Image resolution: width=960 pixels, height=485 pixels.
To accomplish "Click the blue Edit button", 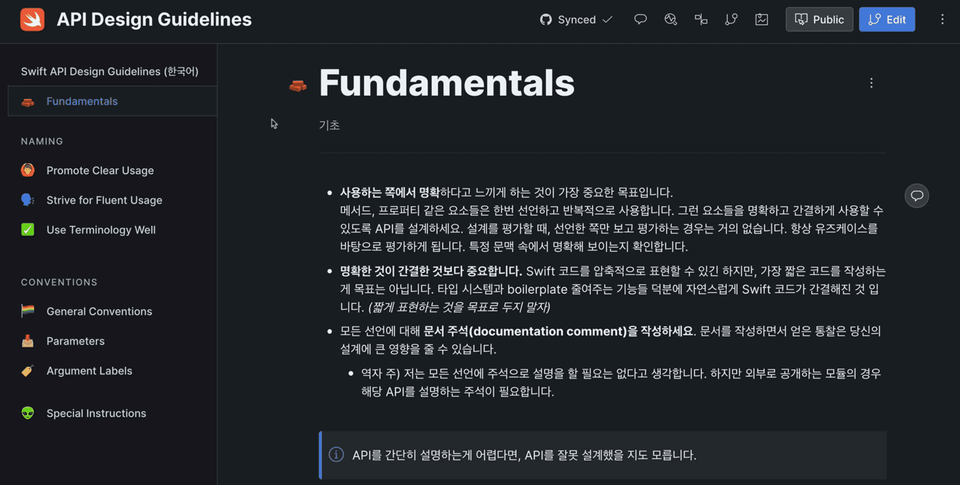I will coord(887,19).
